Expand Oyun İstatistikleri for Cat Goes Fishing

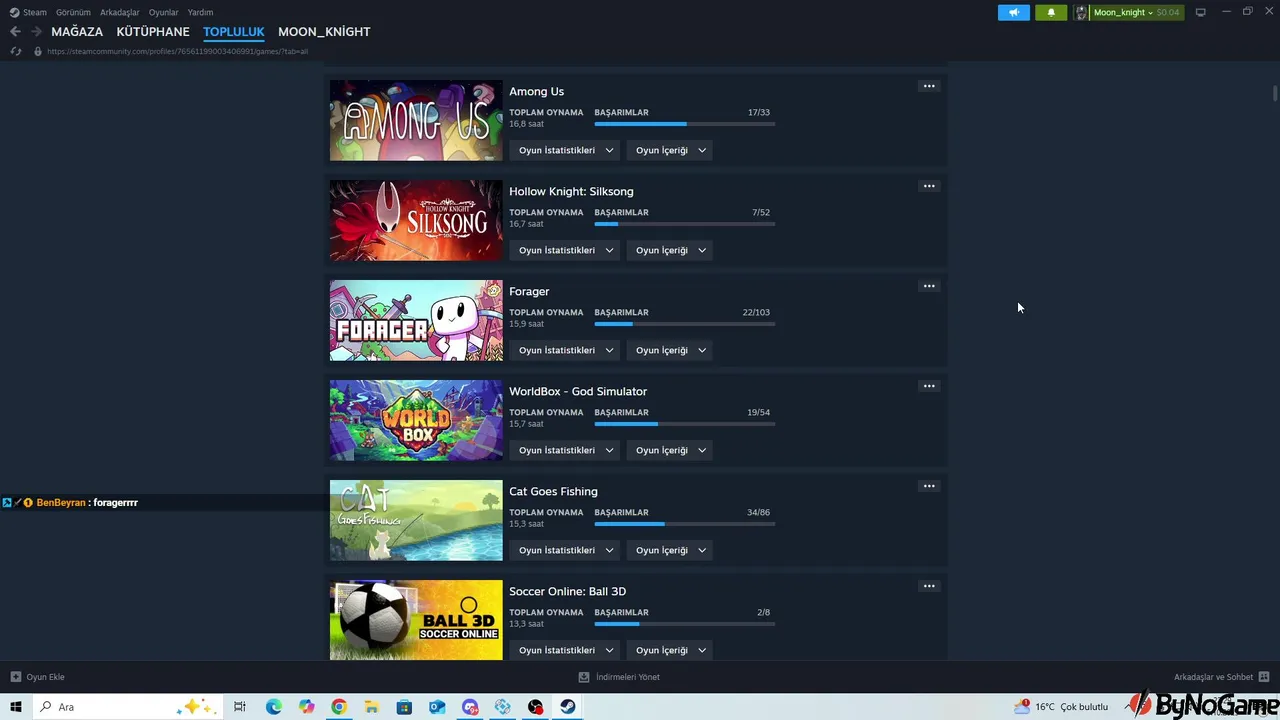tap(565, 550)
